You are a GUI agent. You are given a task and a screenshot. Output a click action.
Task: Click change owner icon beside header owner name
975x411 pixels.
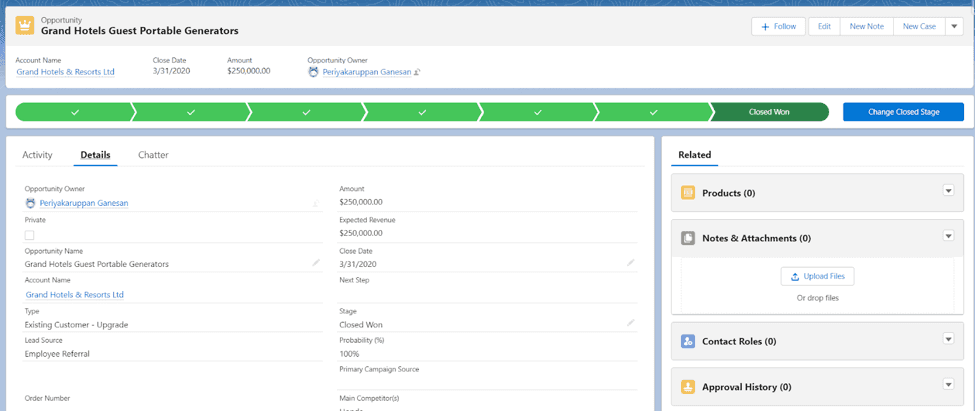(417, 72)
